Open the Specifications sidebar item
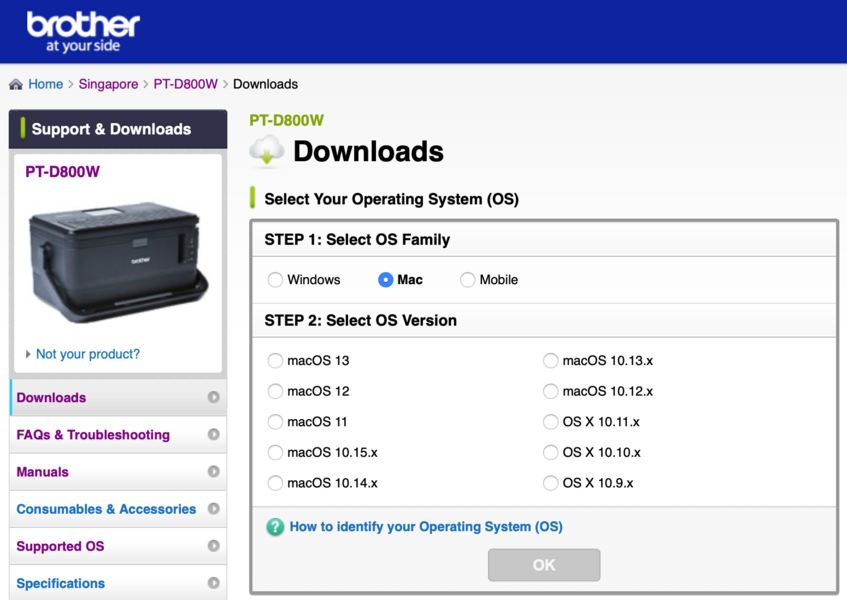The width and height of the screenshot is (847, 600). pos(61,583)
